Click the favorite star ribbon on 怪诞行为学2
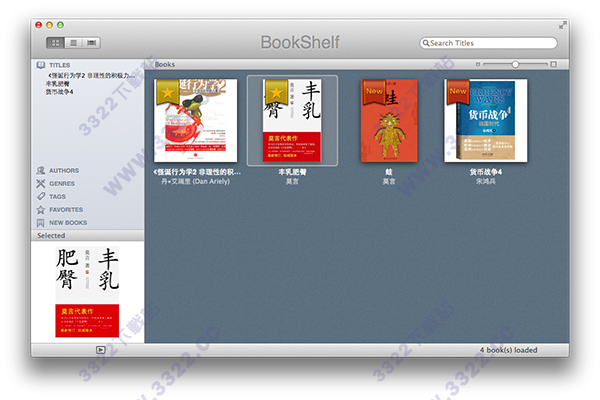Image resolution: width=600 pixels, height=400 pixels. tap(168, 92)
